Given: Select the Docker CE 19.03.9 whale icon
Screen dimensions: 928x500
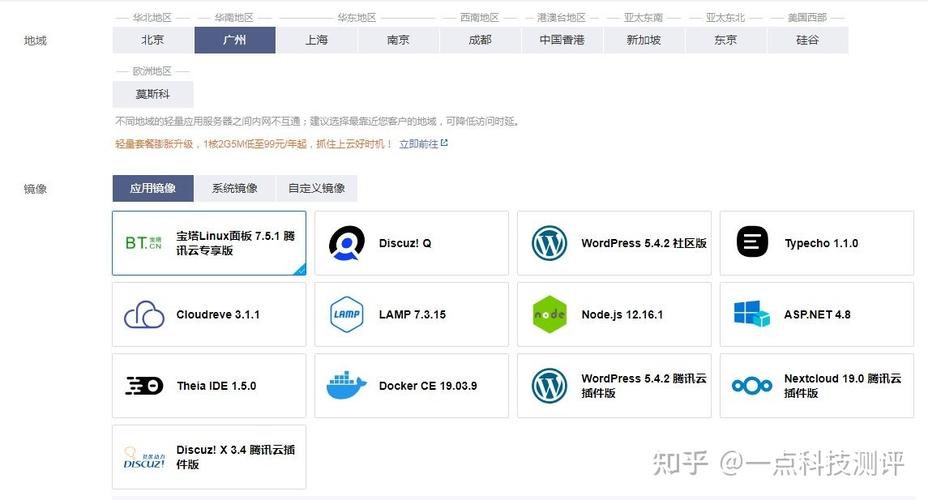Looking at the screenshot, I should [x=347, y=386].
